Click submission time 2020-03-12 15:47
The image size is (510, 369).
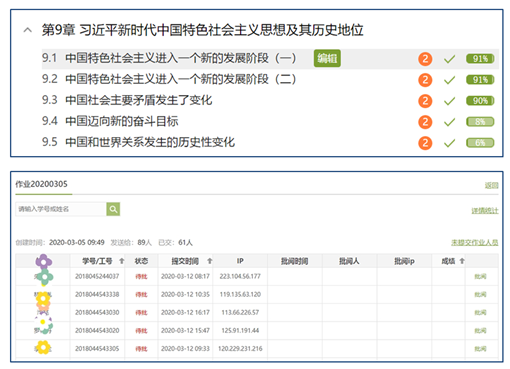click(x=185, y=331)
